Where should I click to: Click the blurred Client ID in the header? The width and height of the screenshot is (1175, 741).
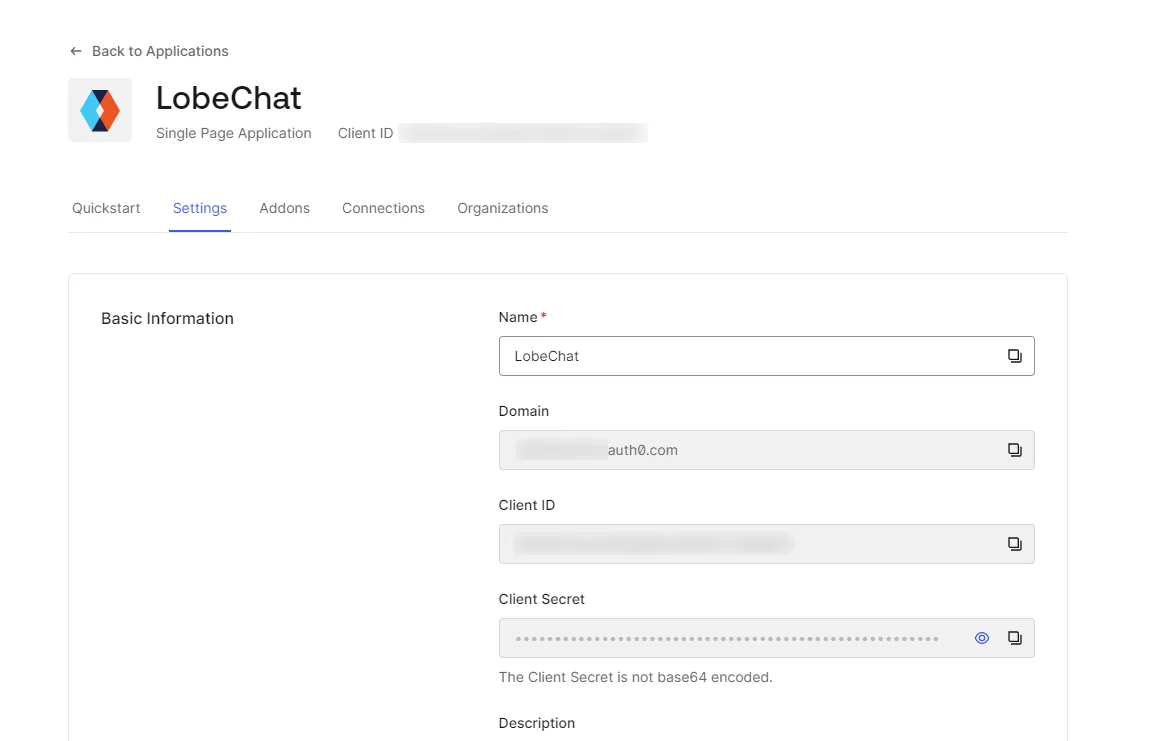click(x=522, y=132)
